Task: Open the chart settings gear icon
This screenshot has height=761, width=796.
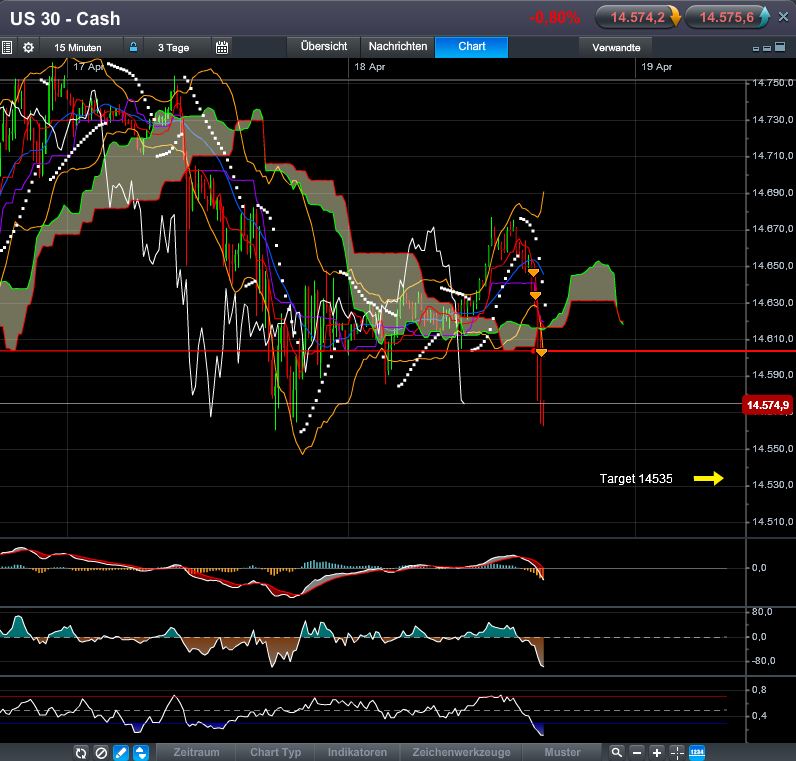Action: pos(28,48)
